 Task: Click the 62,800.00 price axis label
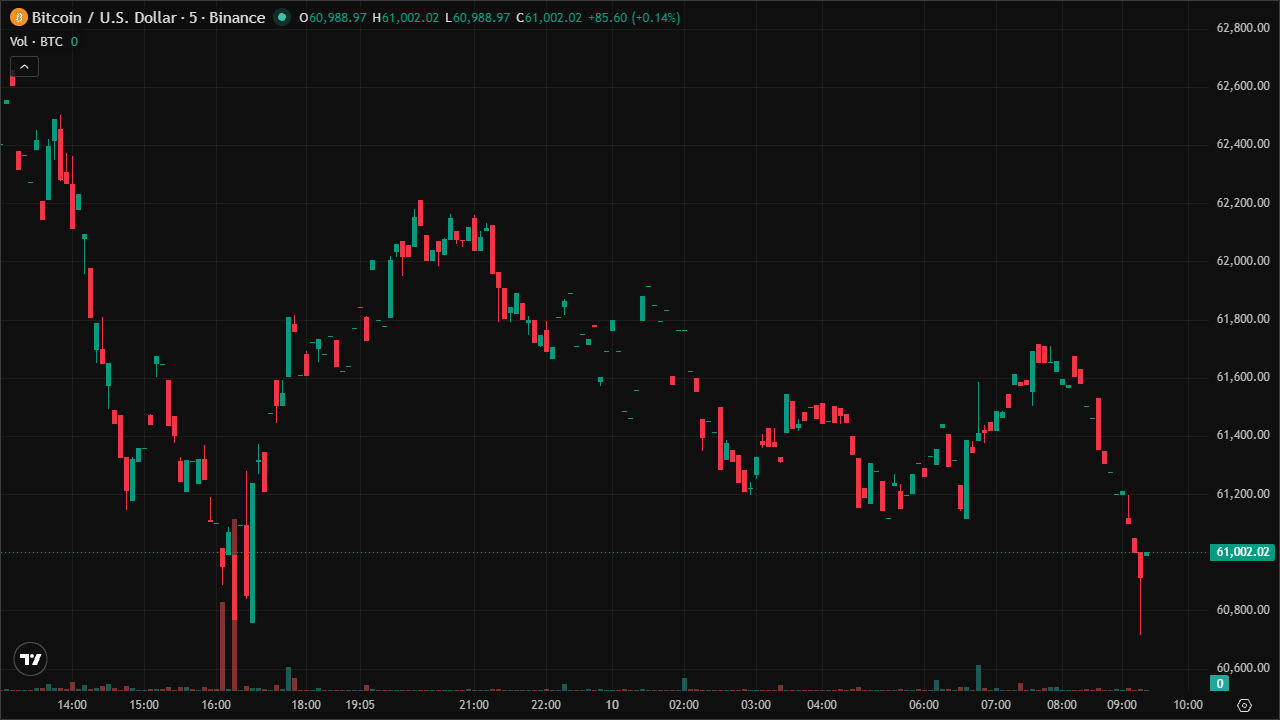[1243, 28]
